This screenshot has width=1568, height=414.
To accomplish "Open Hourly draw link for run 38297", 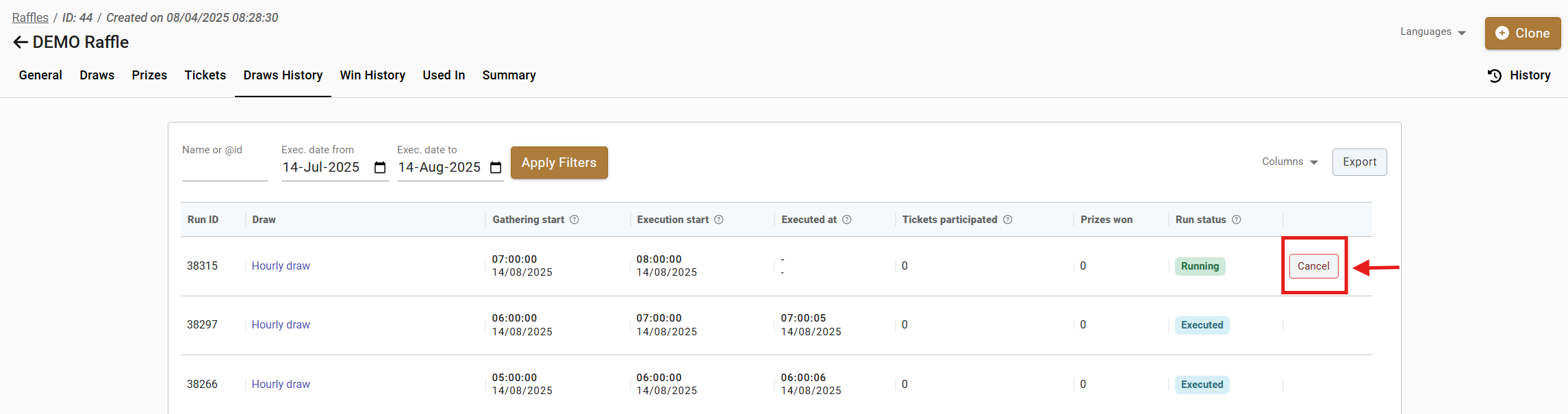I will pos(281,325).
